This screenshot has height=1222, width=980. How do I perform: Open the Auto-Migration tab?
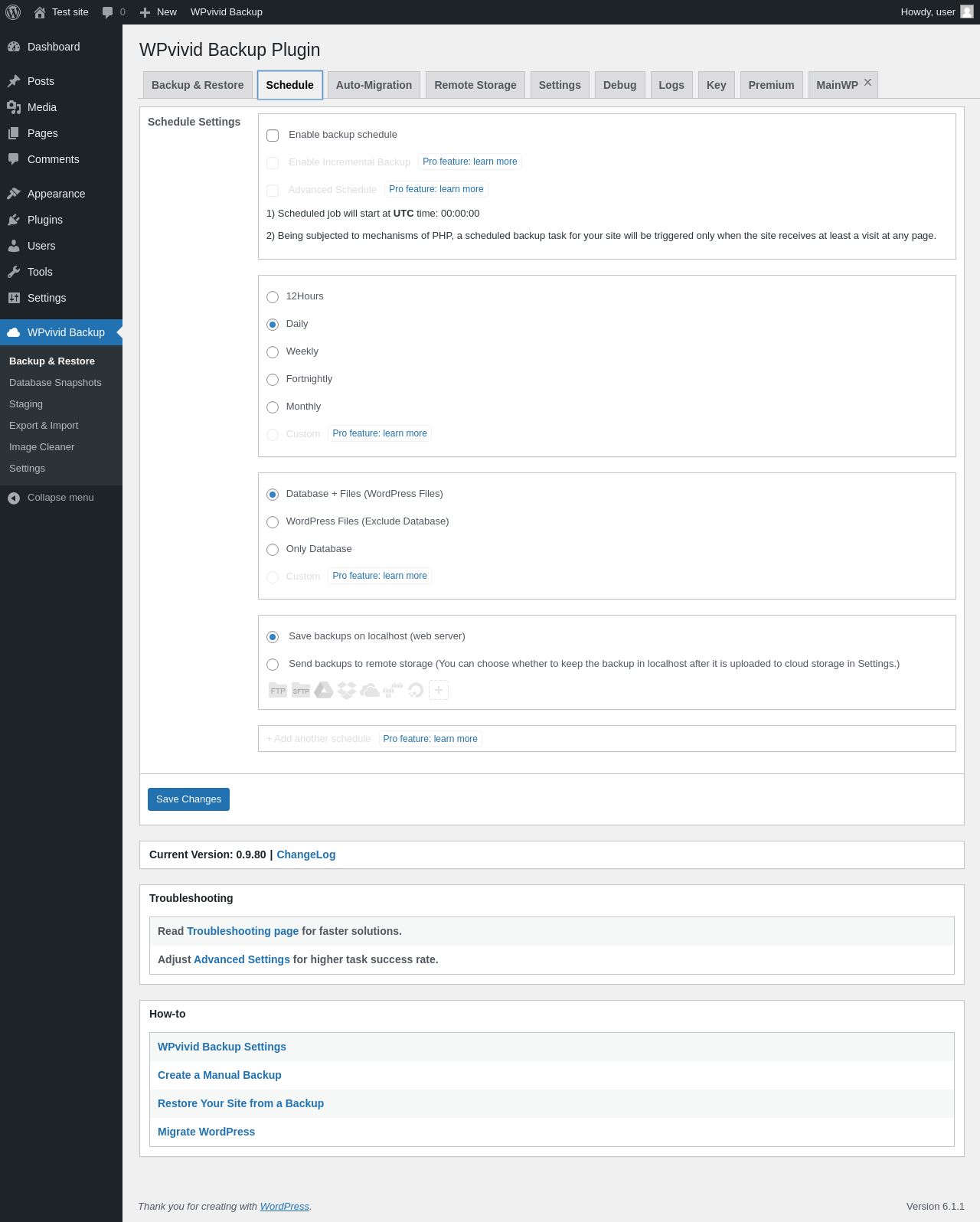pyautogui.click(x=374, y=85)
